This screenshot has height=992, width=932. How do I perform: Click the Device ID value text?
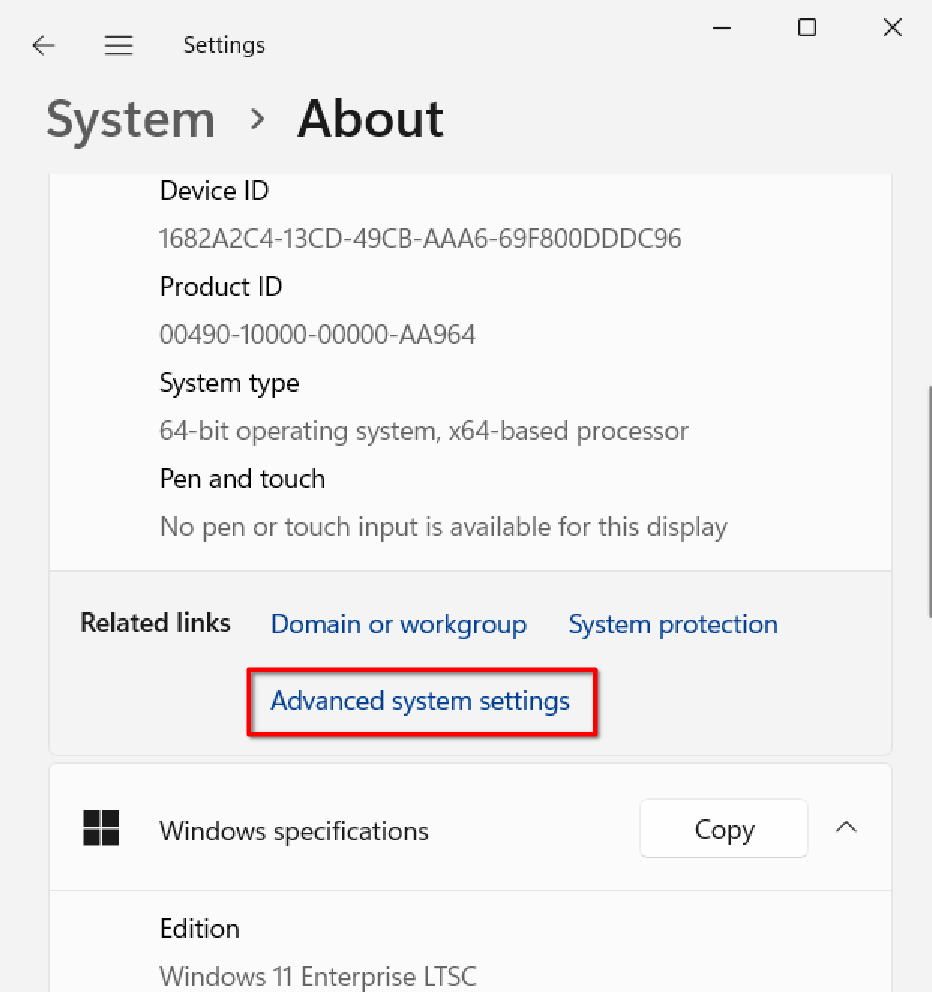[420, 239]
